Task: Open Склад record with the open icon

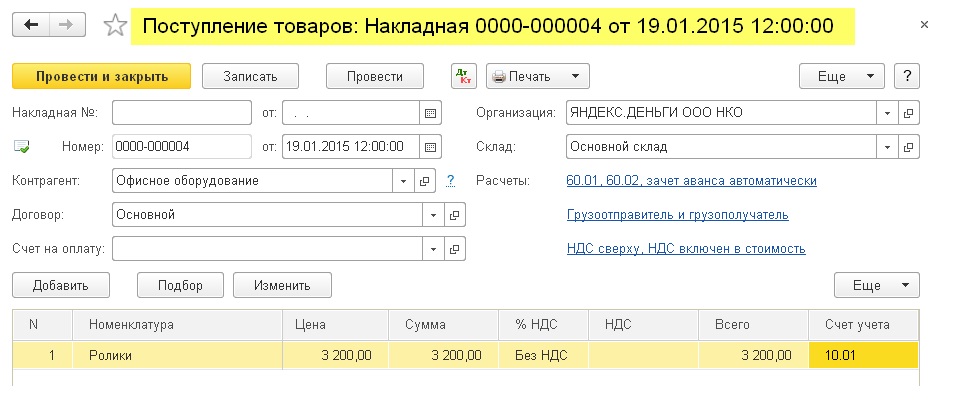Action: pos(908,147)
